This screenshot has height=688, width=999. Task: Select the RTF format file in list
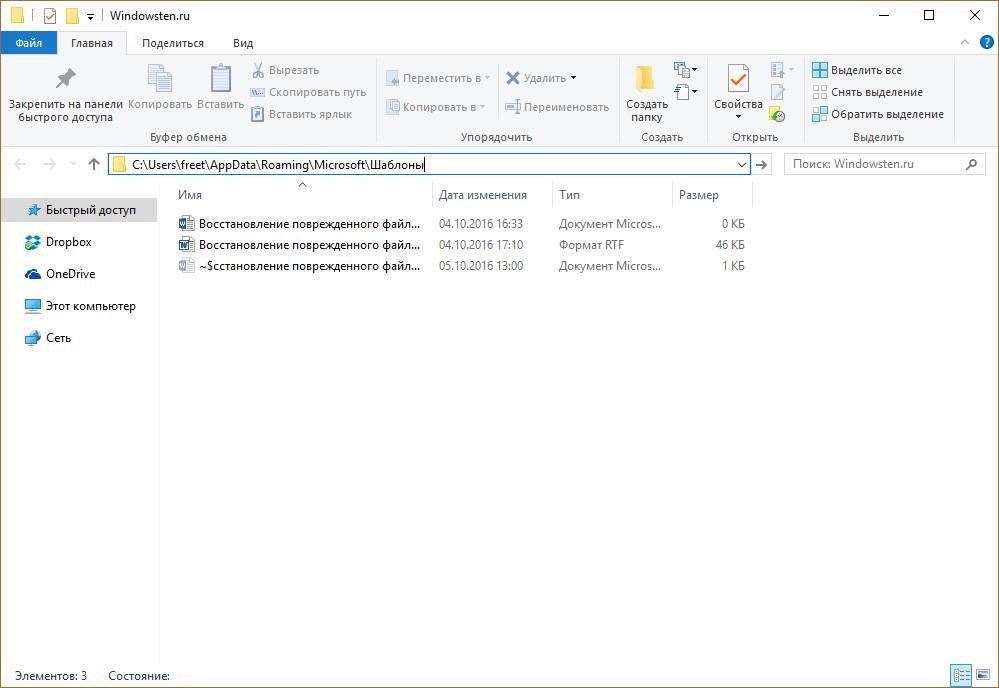[309, 245]
